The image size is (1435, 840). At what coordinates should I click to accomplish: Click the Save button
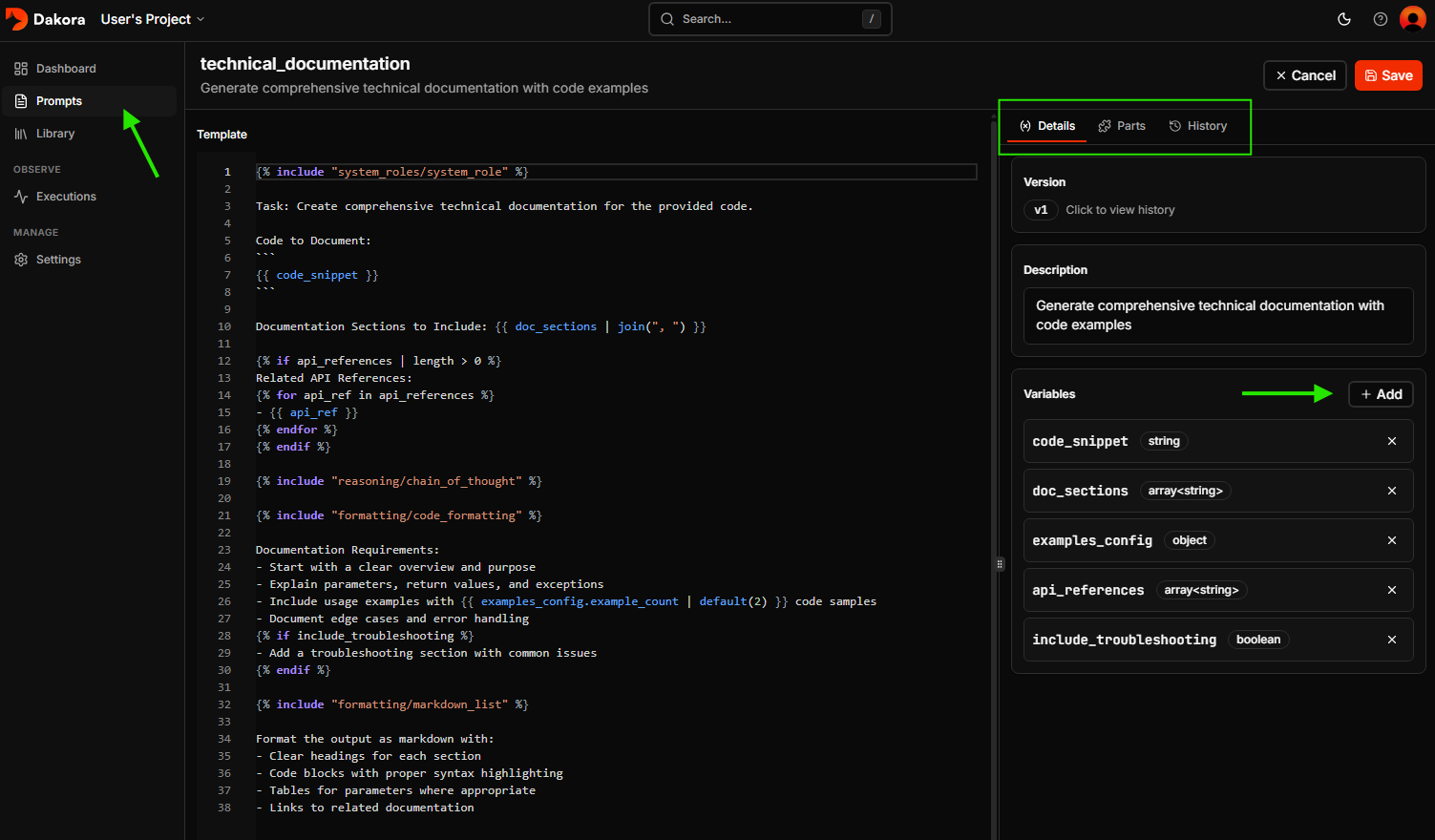click(x=1388, y=75)
